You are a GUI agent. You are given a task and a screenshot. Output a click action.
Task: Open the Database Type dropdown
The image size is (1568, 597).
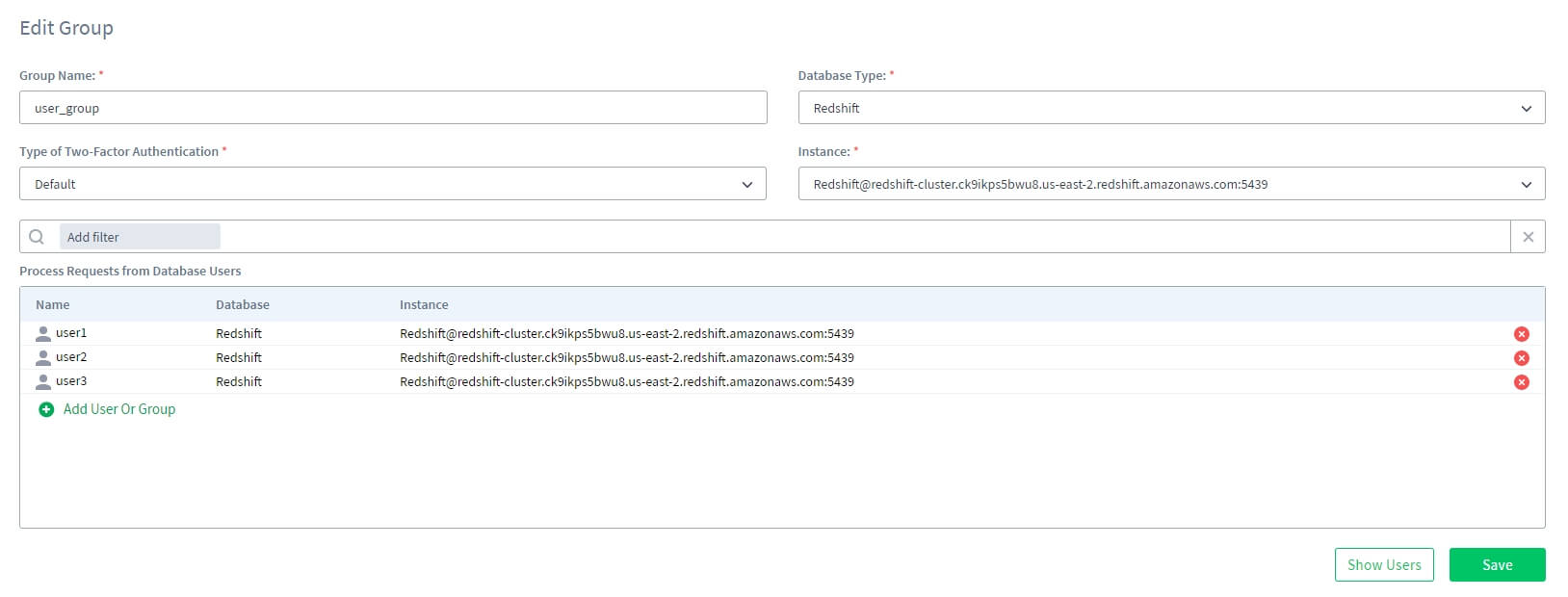(1171, 108)
